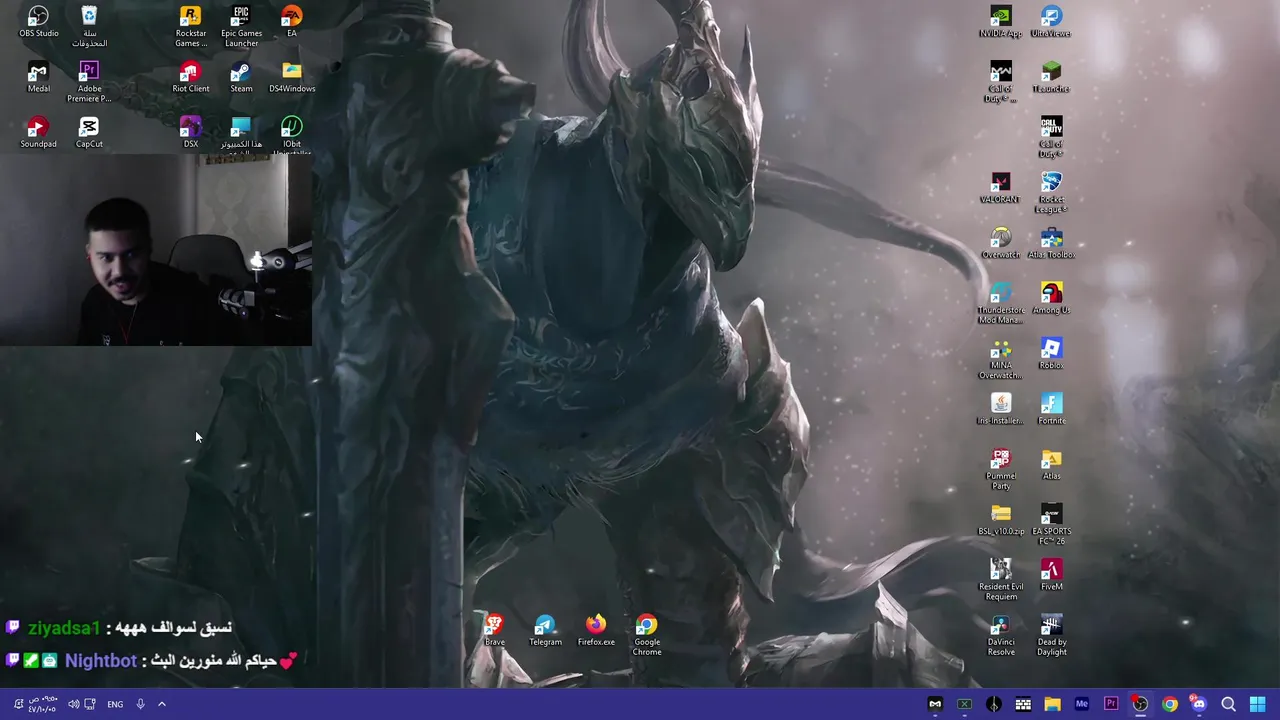Screen dimensions: 1280x720
Task: Select the DaVinci Resolve desktop icon
Action: 1000,635
